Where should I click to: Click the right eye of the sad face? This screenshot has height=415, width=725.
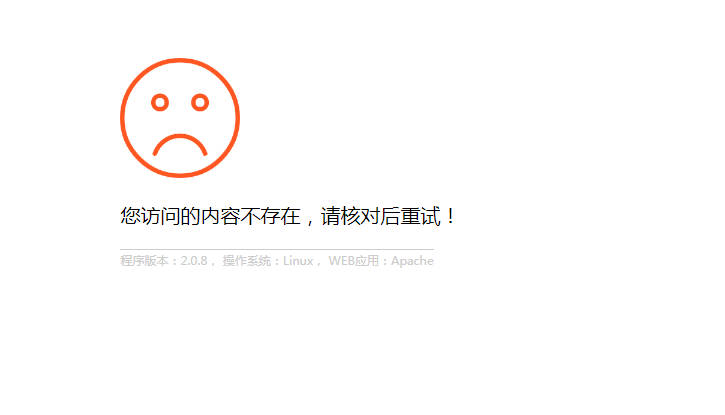(x=200, y=102)
